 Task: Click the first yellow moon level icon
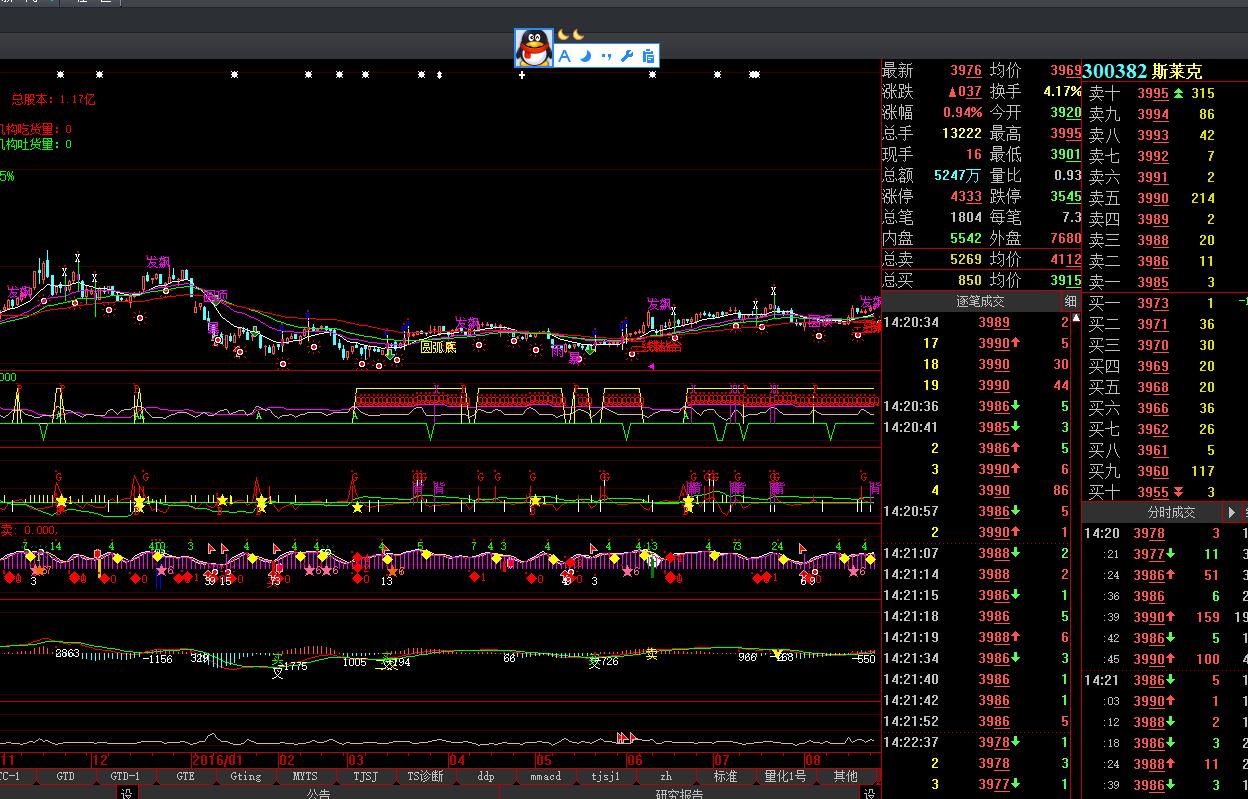[563, 36]
